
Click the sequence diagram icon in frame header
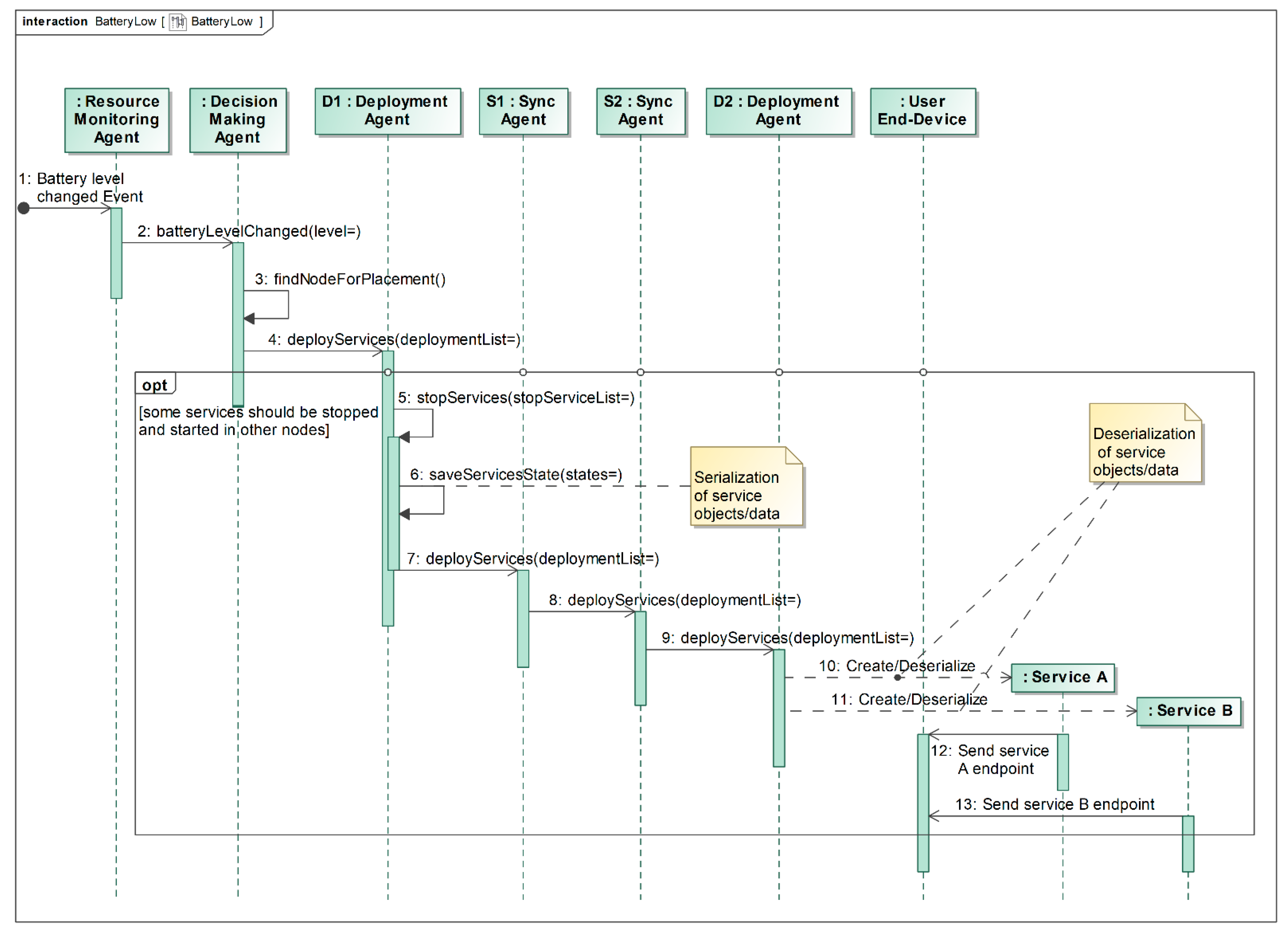[x=178, y=22]
